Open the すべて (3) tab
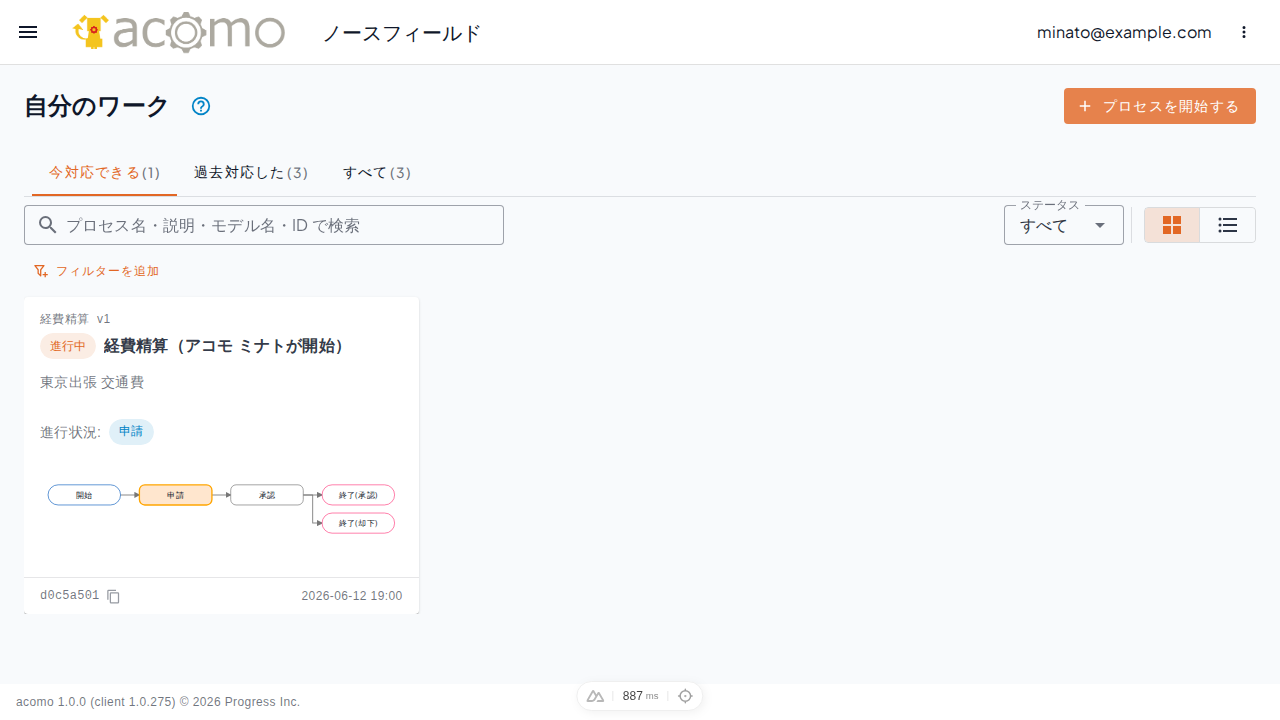The width and height of the screenshot is (1280, 720). point(377,173)
